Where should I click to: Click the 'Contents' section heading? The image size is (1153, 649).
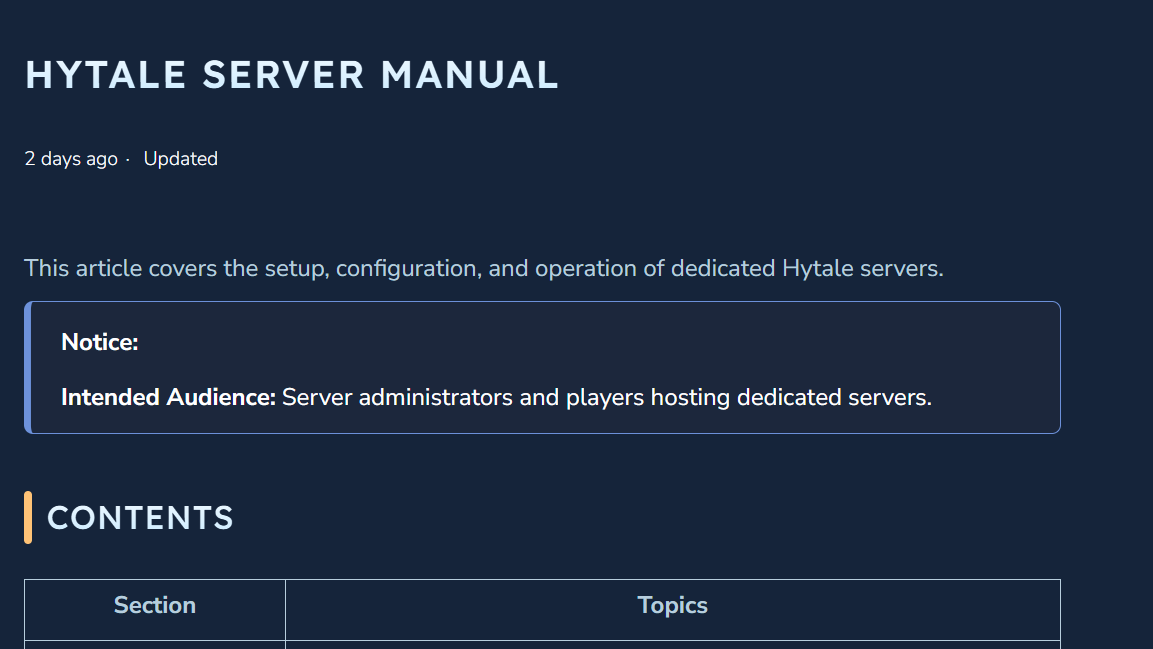pyautogui.click(x=140, y=518)
